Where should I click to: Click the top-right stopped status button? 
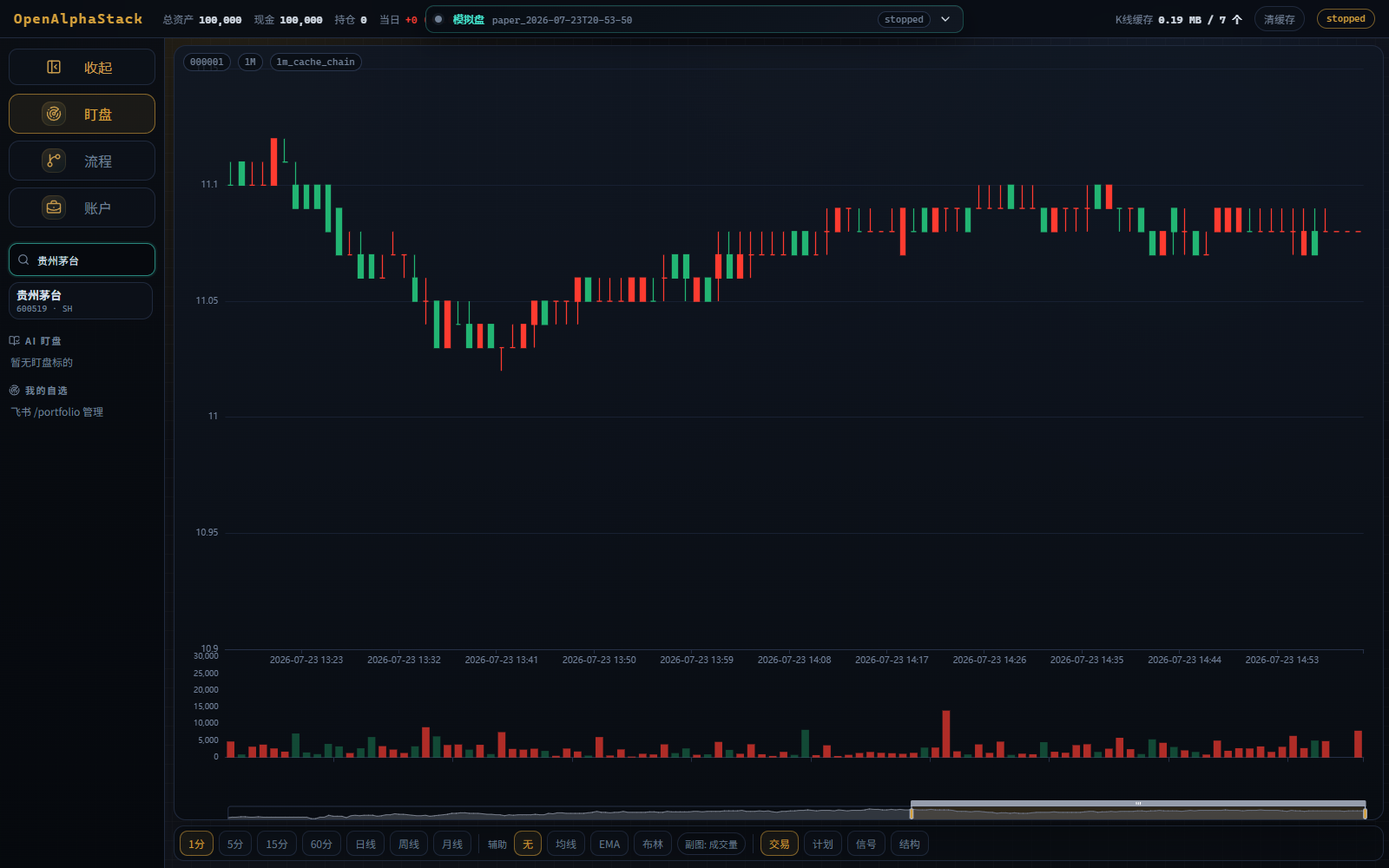pos(1346,18)
